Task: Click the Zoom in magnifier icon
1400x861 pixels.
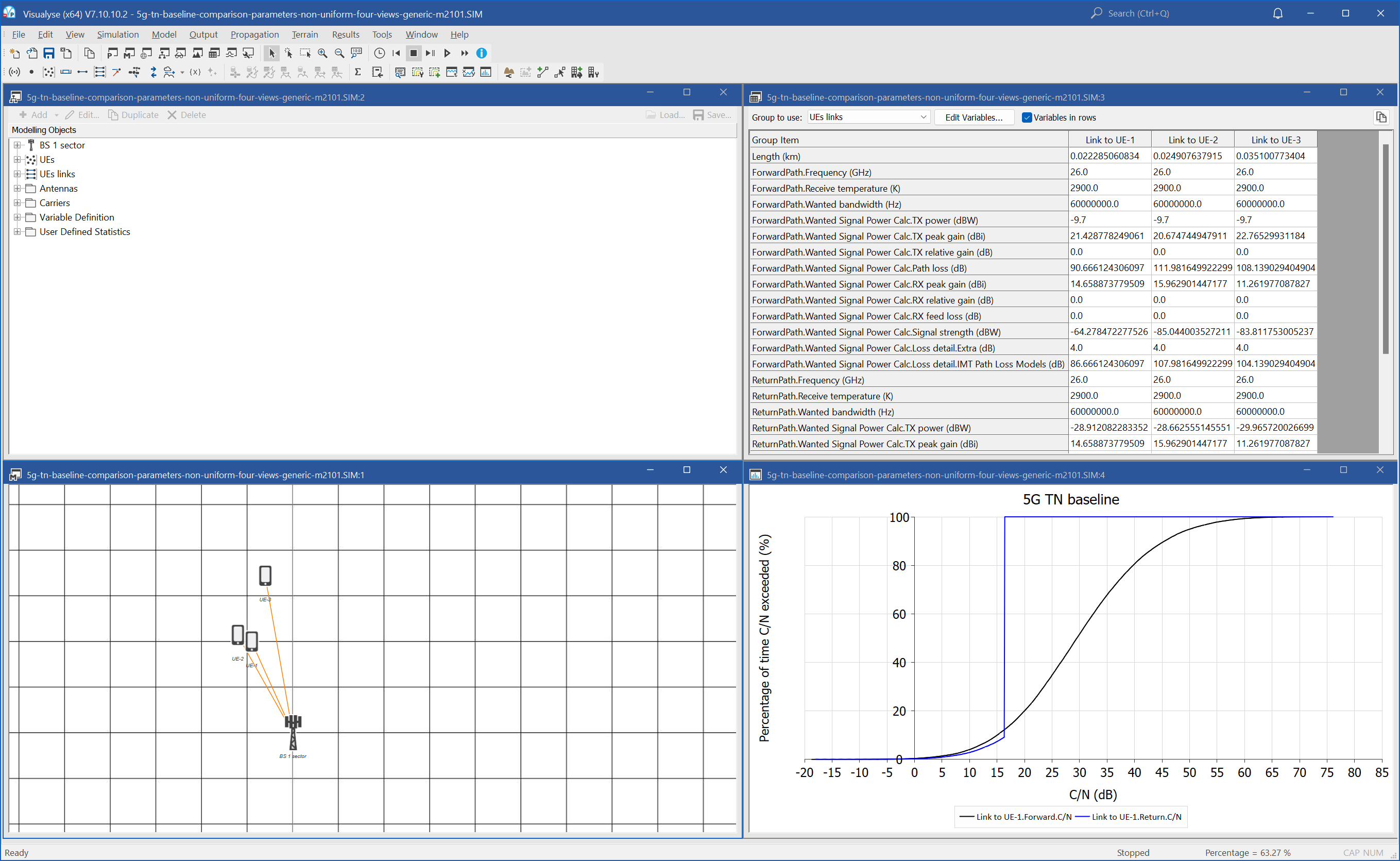Action: [322, 53]
